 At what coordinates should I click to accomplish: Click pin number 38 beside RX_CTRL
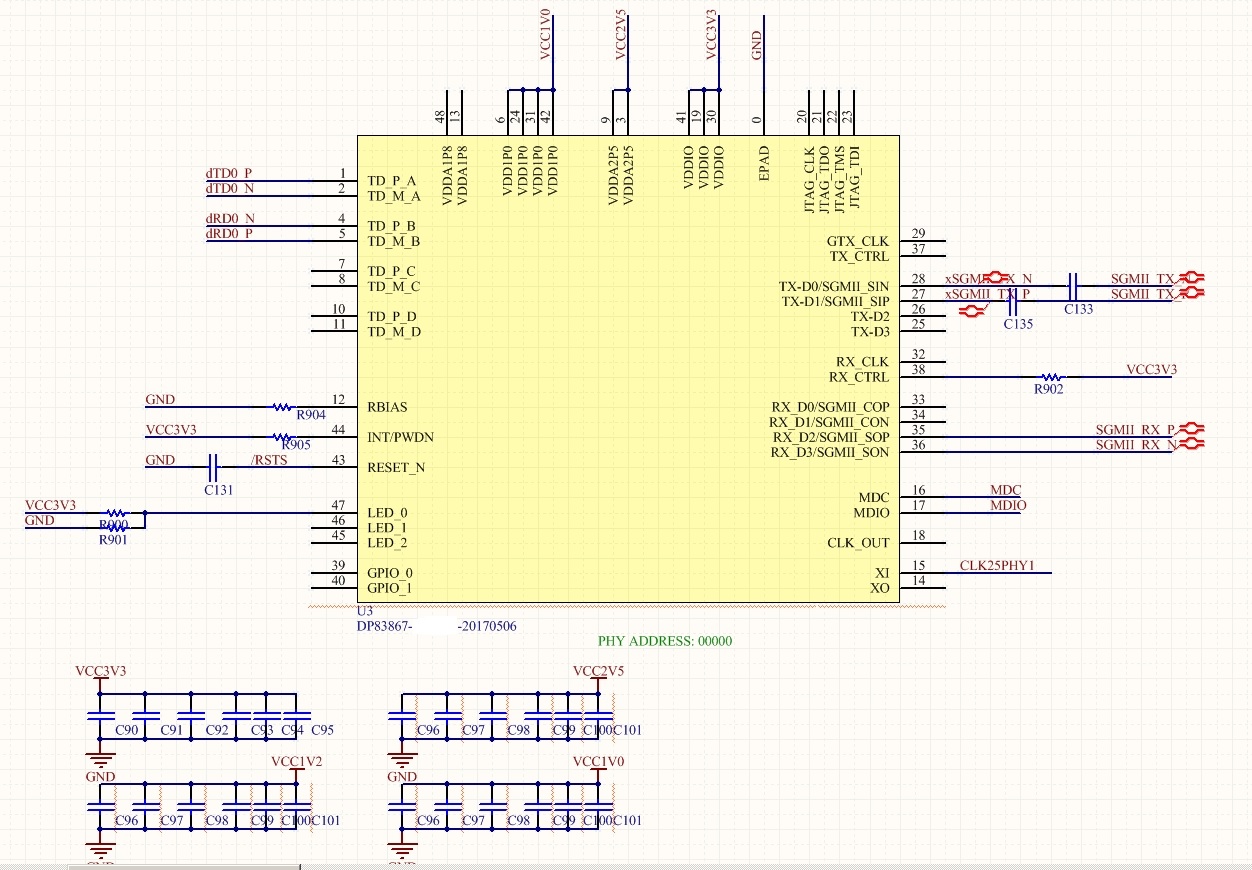point(919,370)
